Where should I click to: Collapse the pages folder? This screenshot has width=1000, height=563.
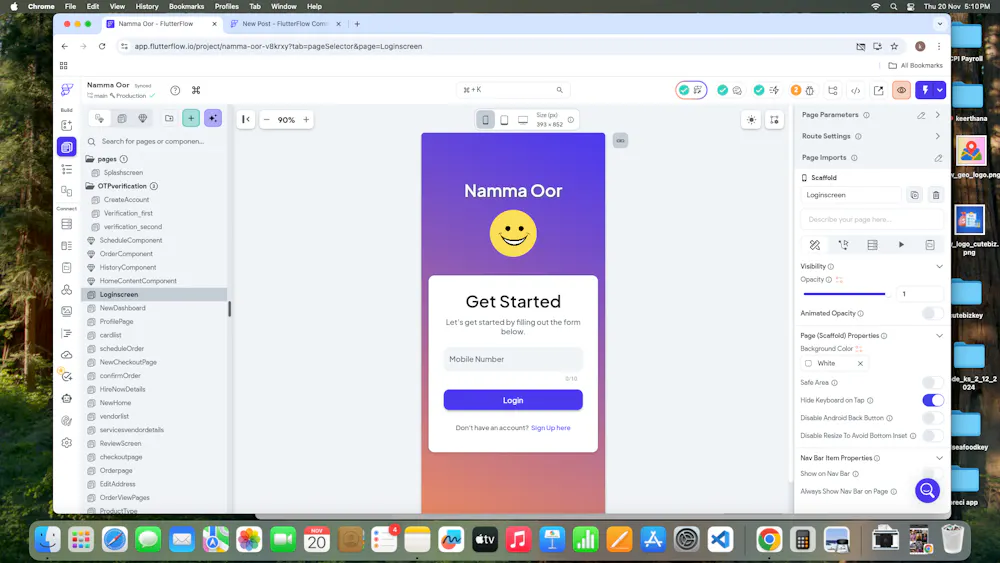click(90, 159)
